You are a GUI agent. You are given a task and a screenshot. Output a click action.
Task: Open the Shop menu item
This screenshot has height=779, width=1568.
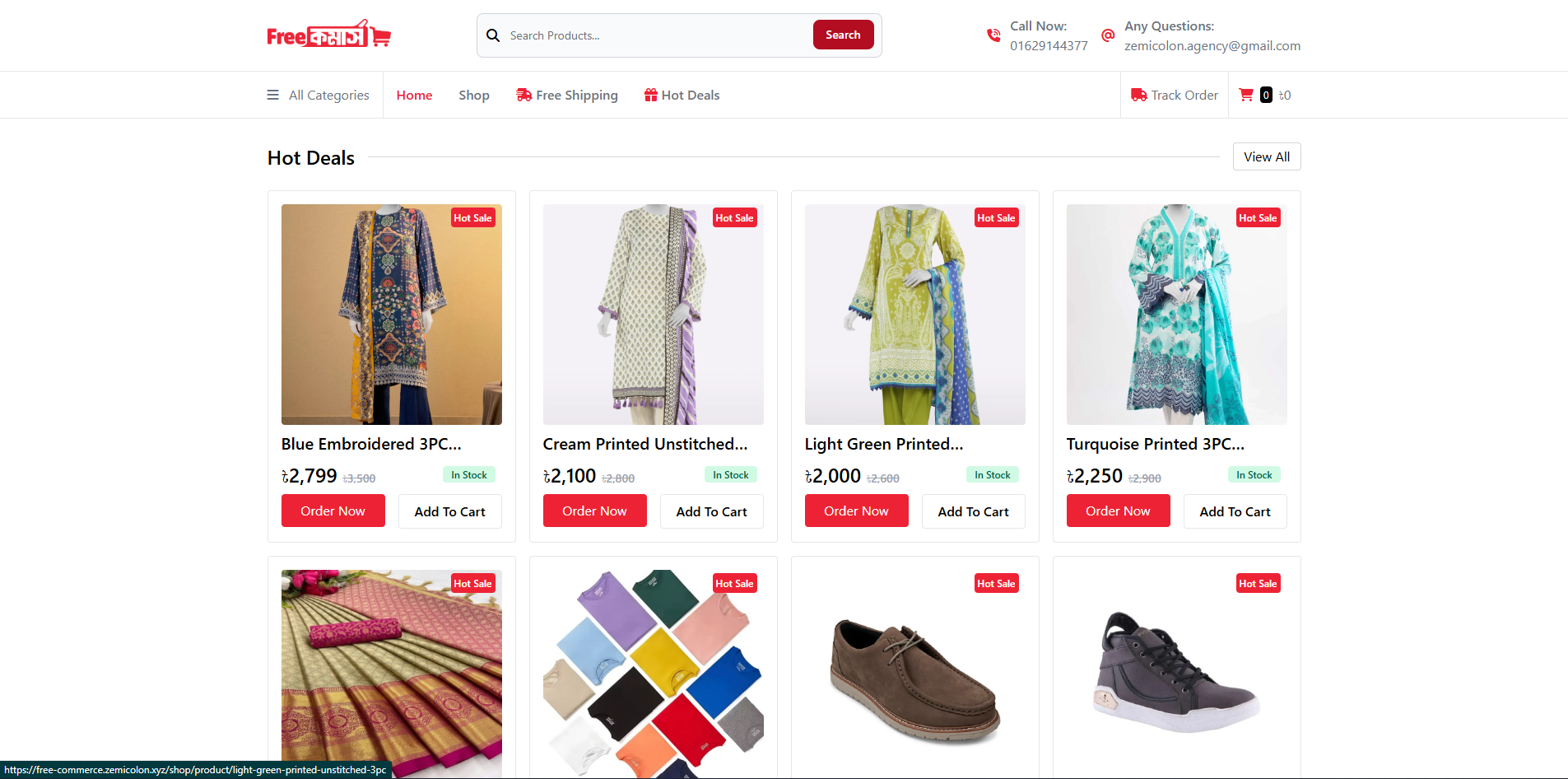click(474, 95)
